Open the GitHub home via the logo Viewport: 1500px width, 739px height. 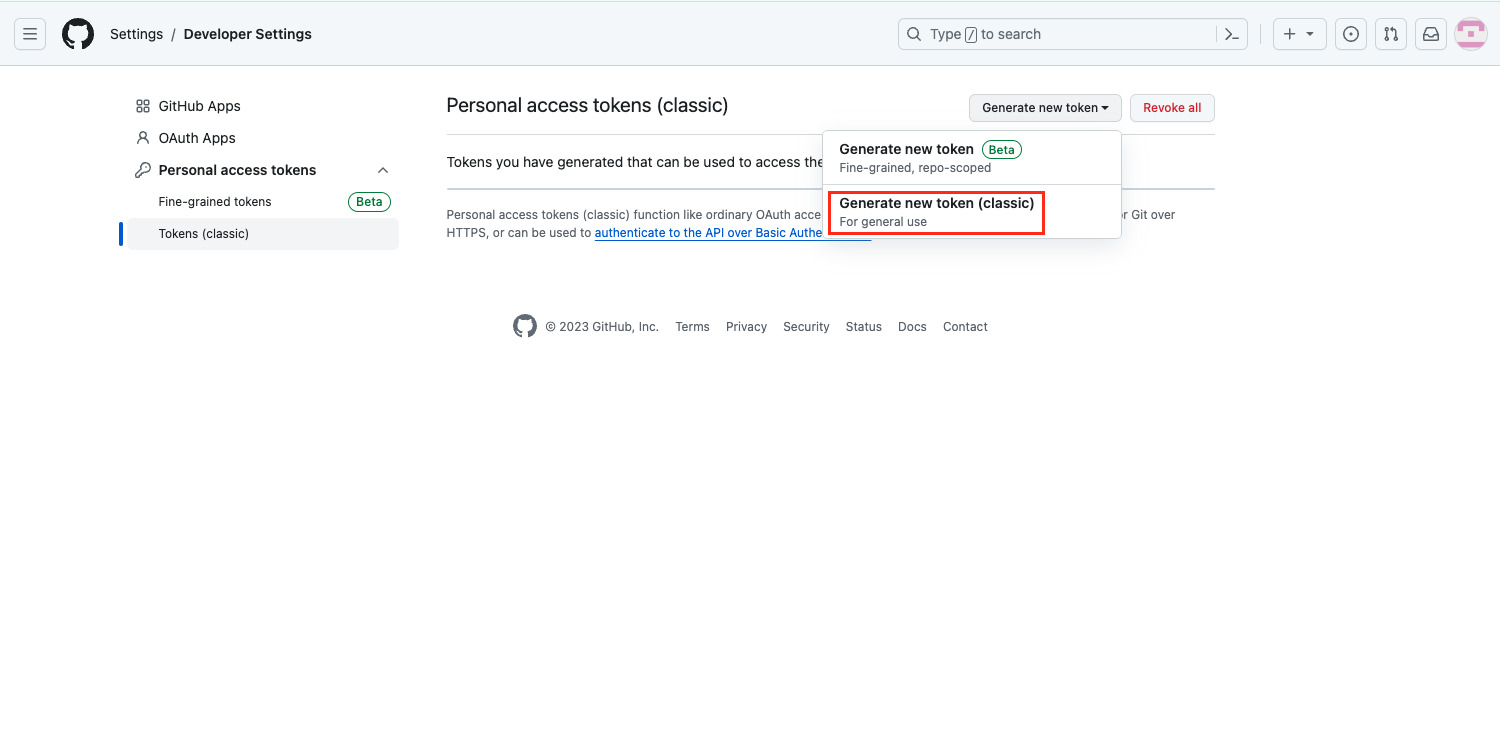[78, 33]
